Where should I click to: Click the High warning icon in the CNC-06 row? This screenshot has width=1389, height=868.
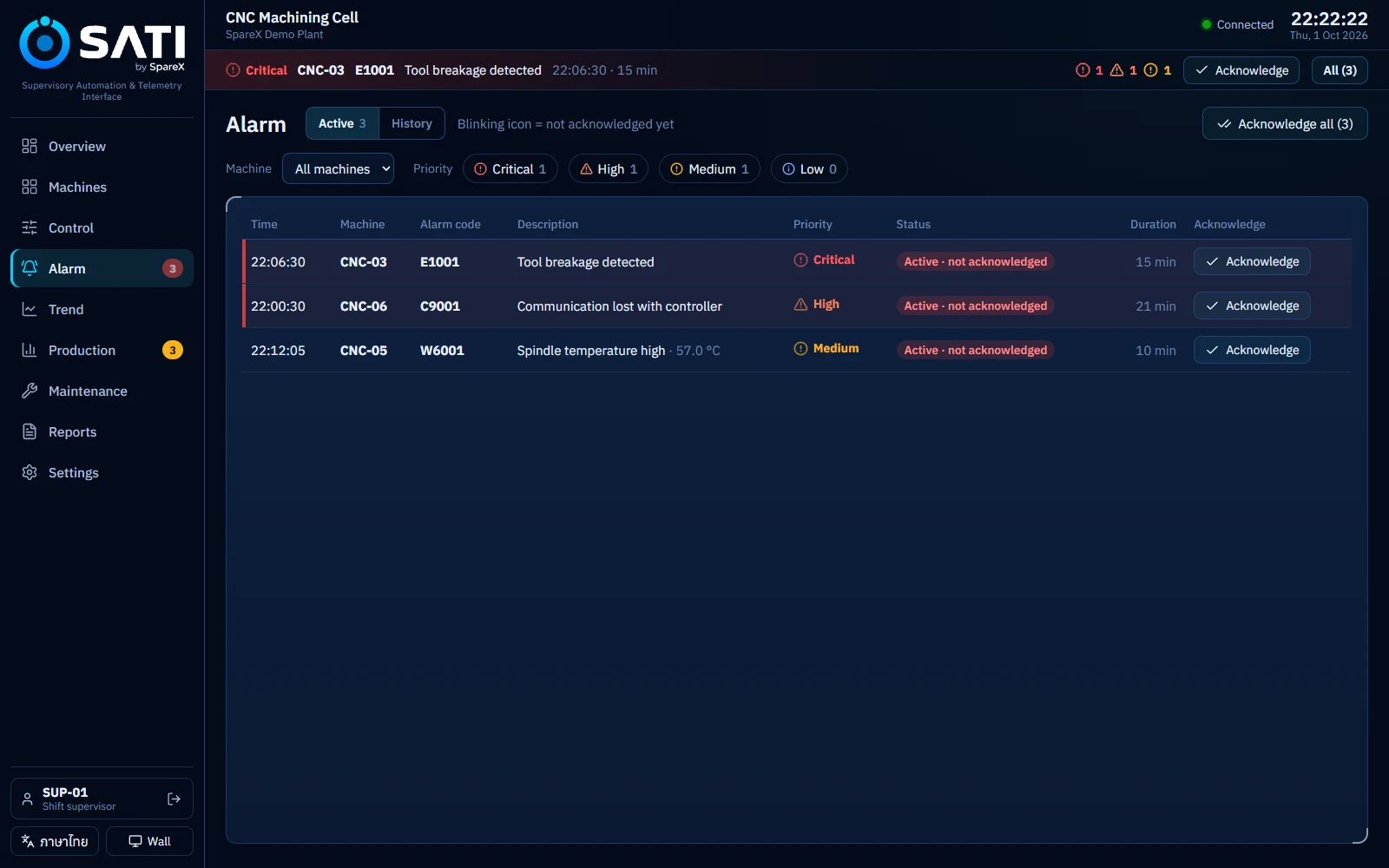click(800, 304)
